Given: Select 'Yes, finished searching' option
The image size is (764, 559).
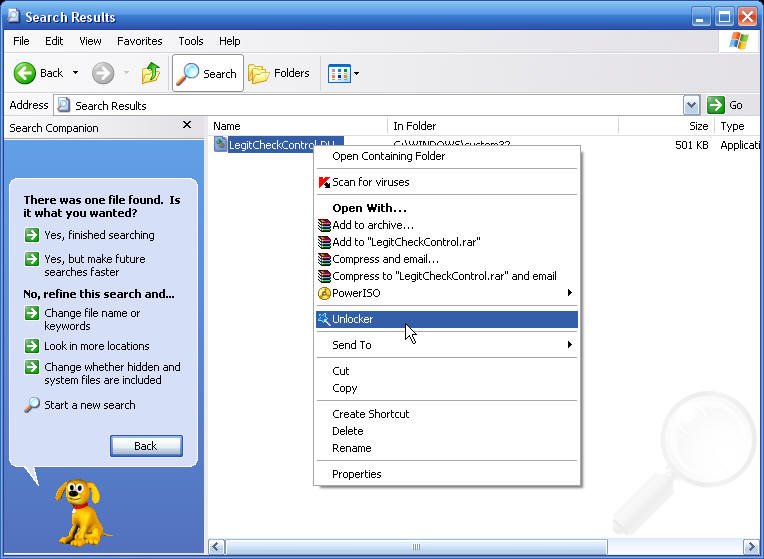Looking at the screenshot, I should pos(99,235).
